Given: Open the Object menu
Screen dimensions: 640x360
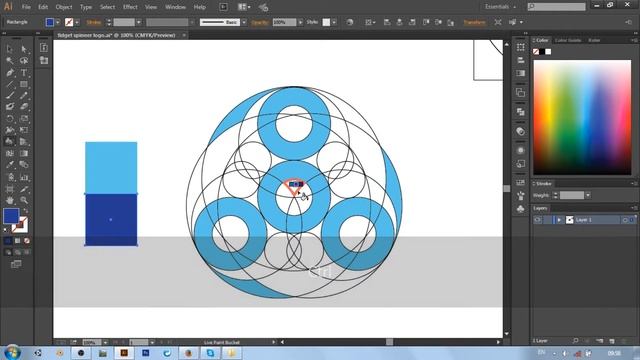Looking at the screenshot, I should pyautogui.click(x=64, y=7).
